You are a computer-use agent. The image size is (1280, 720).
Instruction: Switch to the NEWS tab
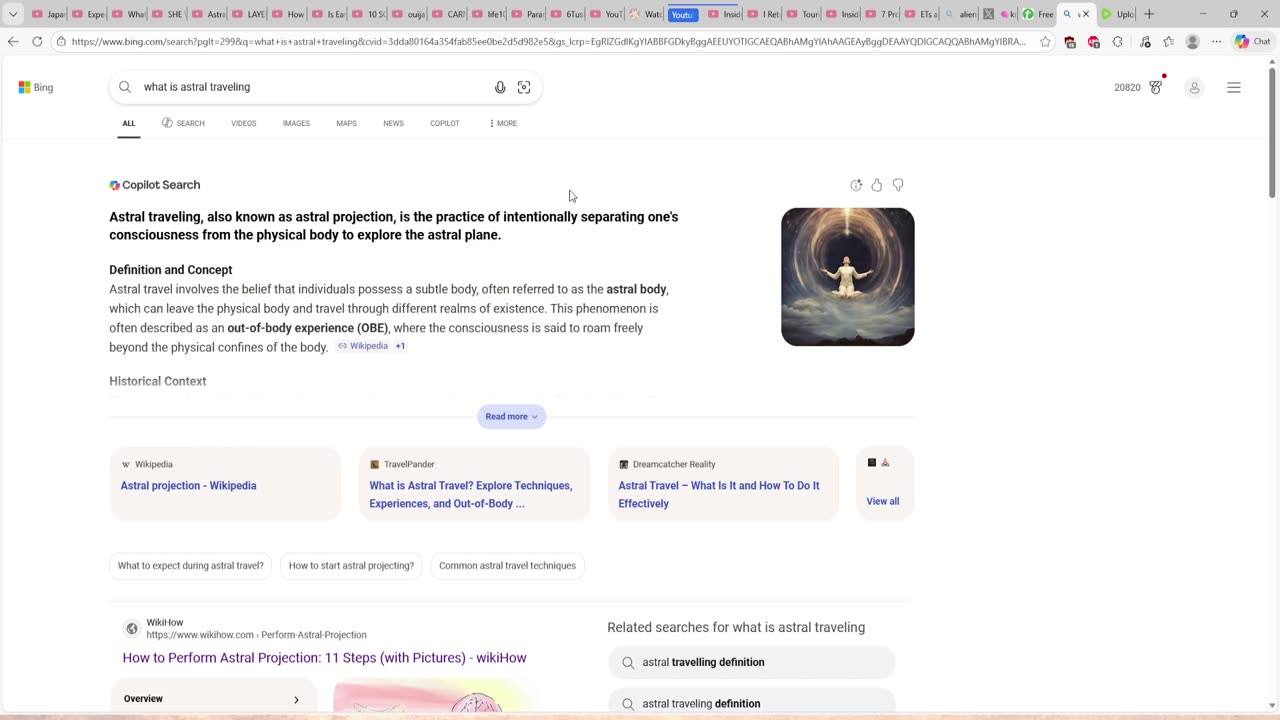pos(393,123)
